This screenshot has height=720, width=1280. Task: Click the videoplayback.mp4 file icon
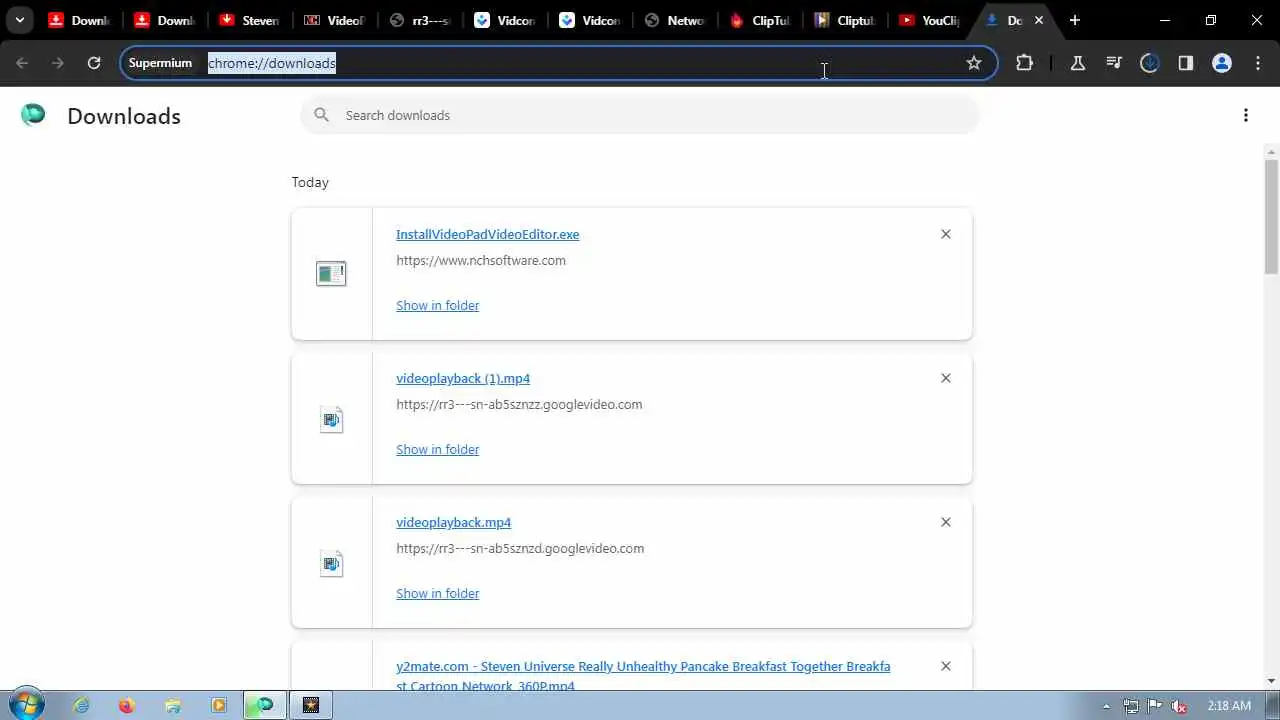(331, 563)
